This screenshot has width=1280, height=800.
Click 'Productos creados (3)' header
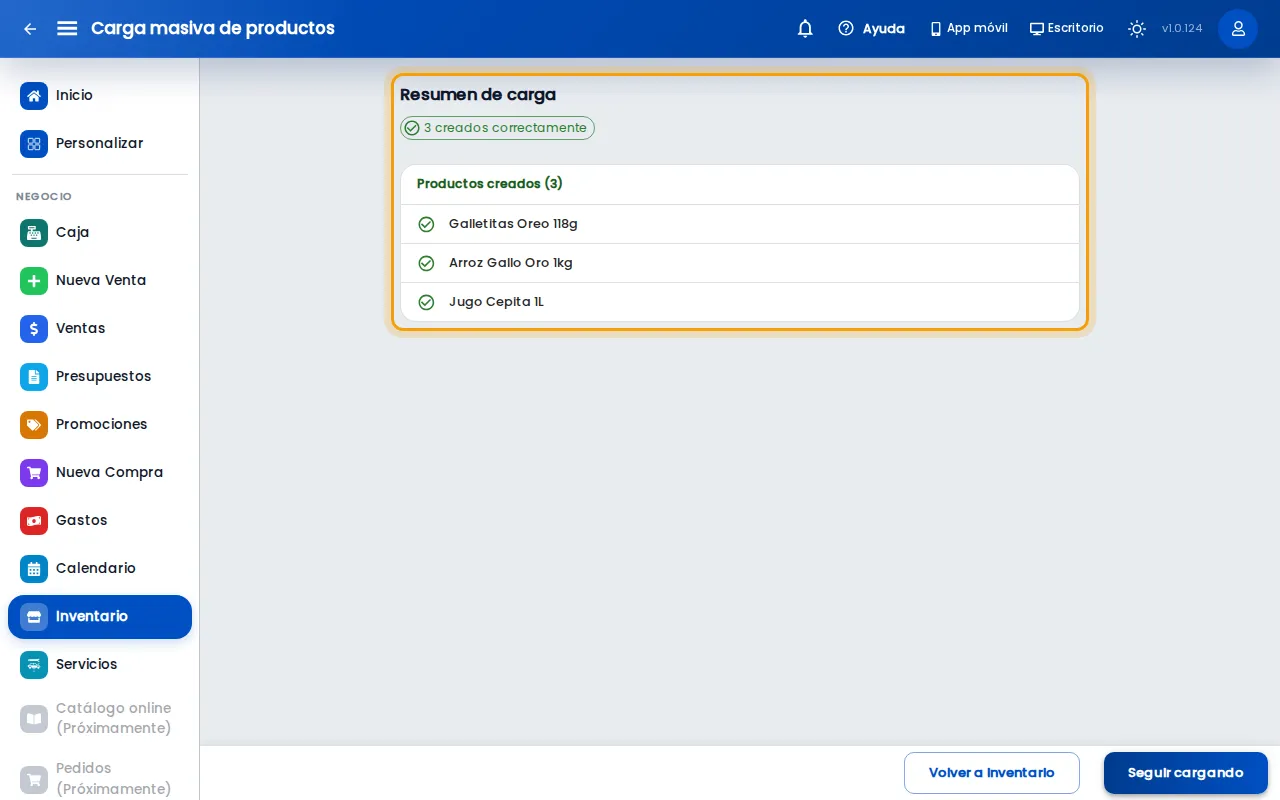pos(490,184)
